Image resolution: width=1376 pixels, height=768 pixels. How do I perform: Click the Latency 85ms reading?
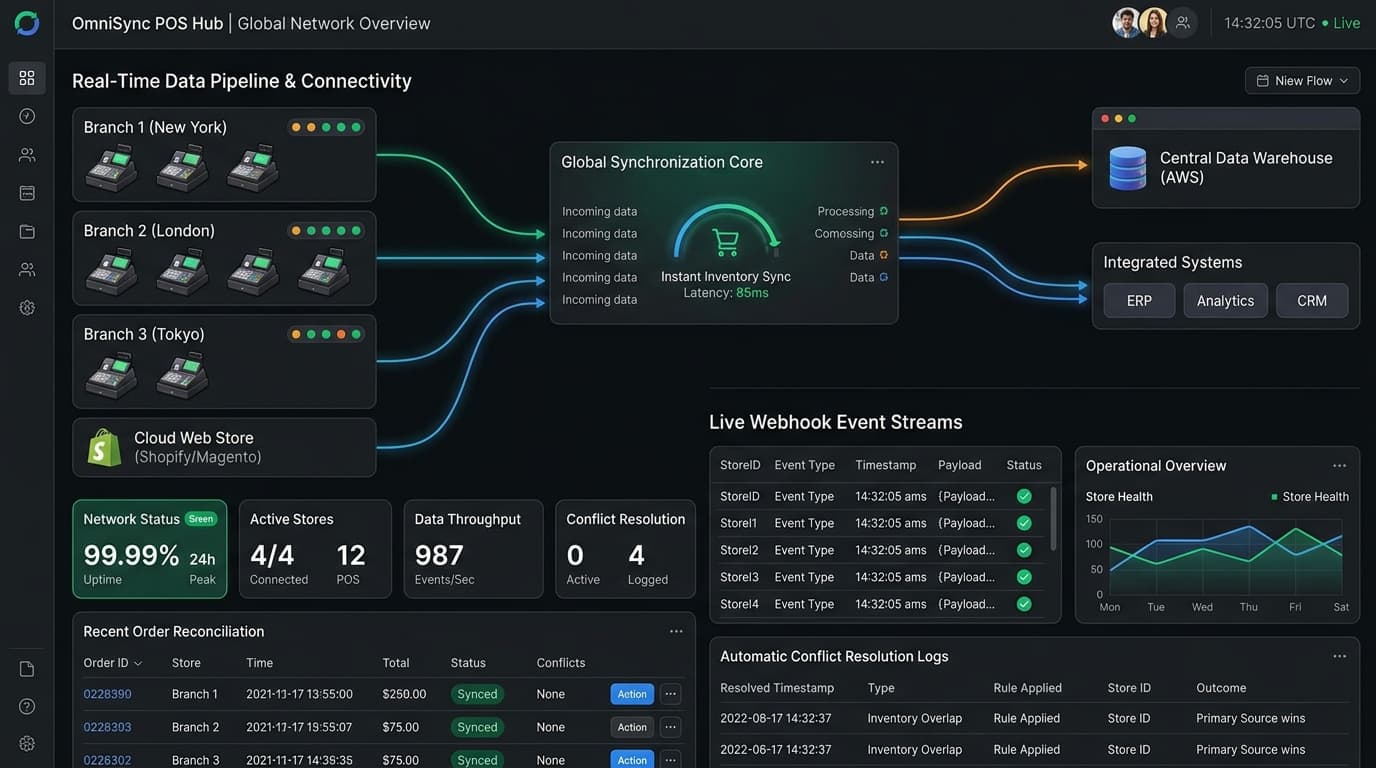point(726,293)
